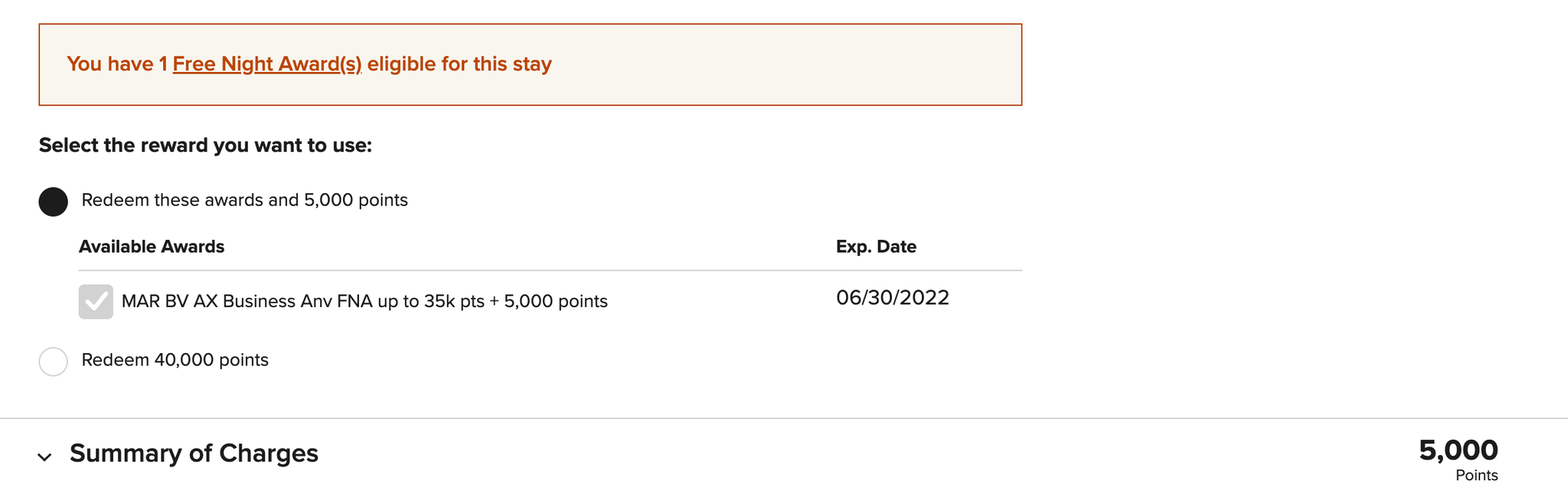Screen dimensions: 1568x501
Task: Click the 06/30/2022 expiration date
Action: pos(892,298)
